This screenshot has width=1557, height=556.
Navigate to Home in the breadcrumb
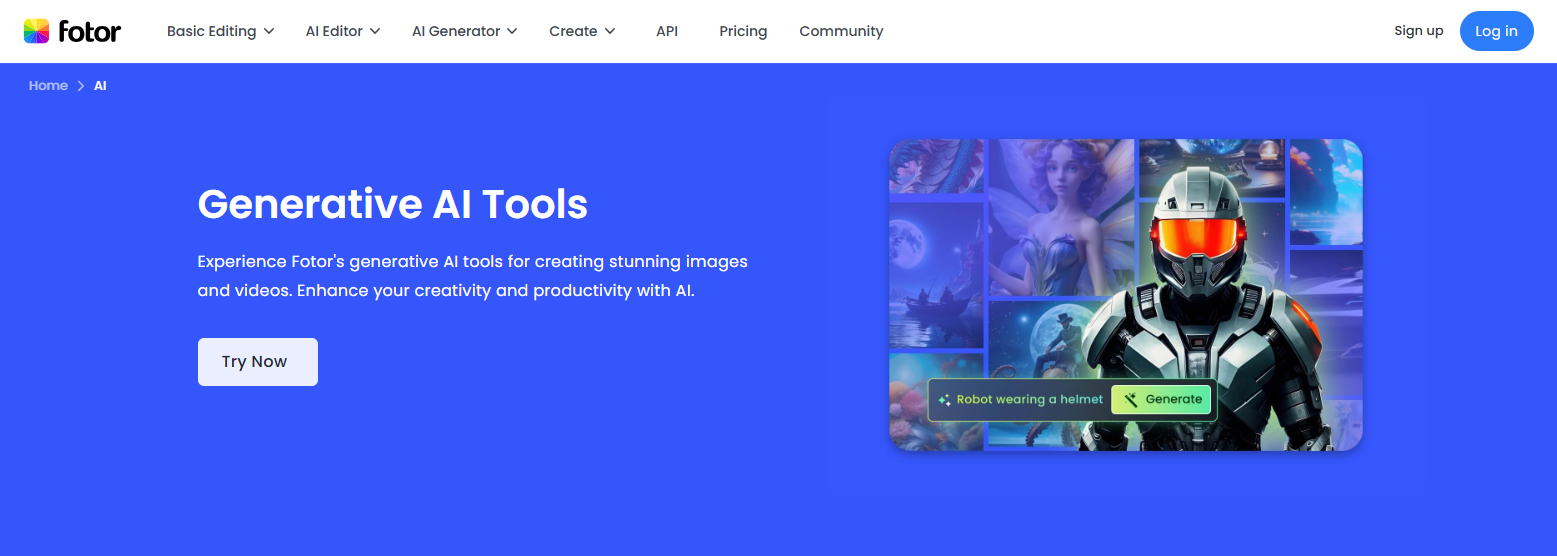point(48,86)
